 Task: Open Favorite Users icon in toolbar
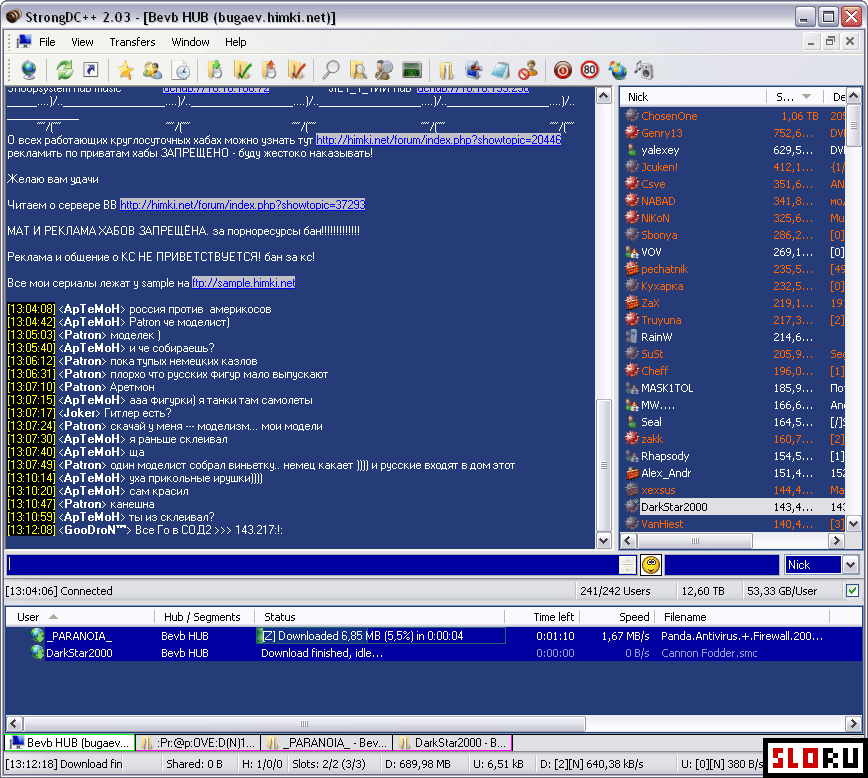152,70
